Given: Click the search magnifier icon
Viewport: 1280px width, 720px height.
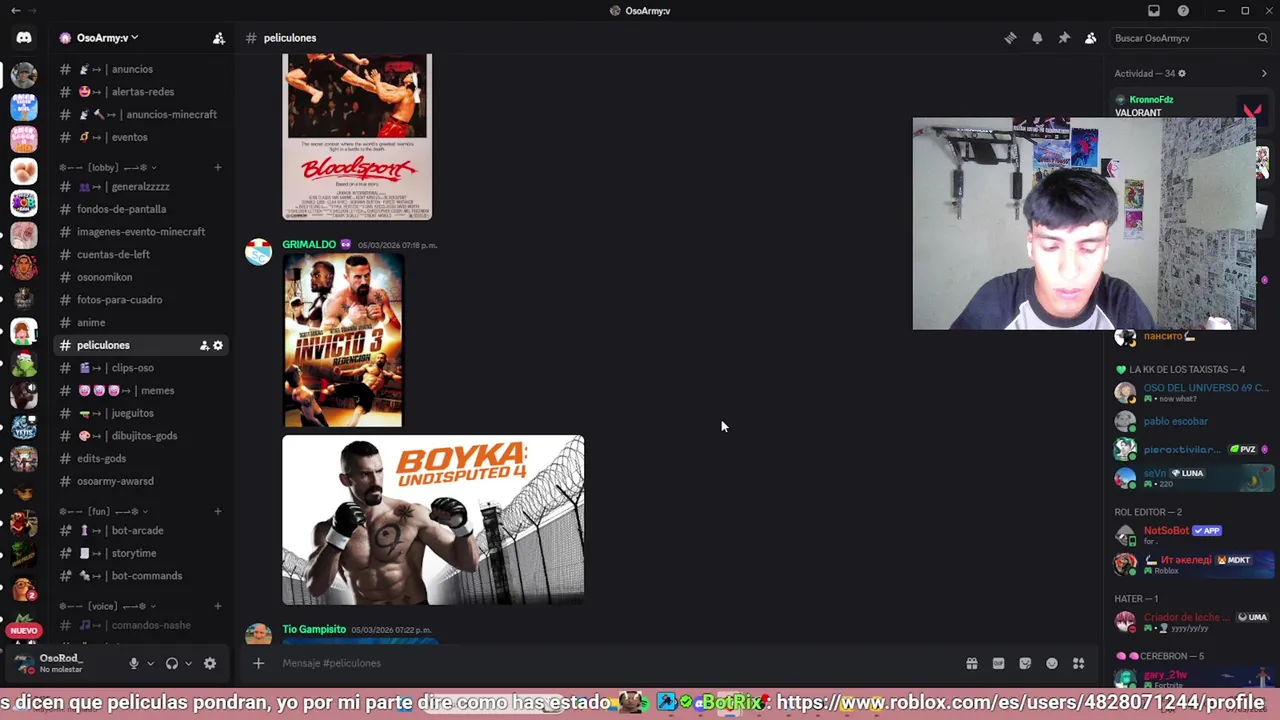Looking at the screenshot, I should pyautogui.click(x=1263, y=38).
